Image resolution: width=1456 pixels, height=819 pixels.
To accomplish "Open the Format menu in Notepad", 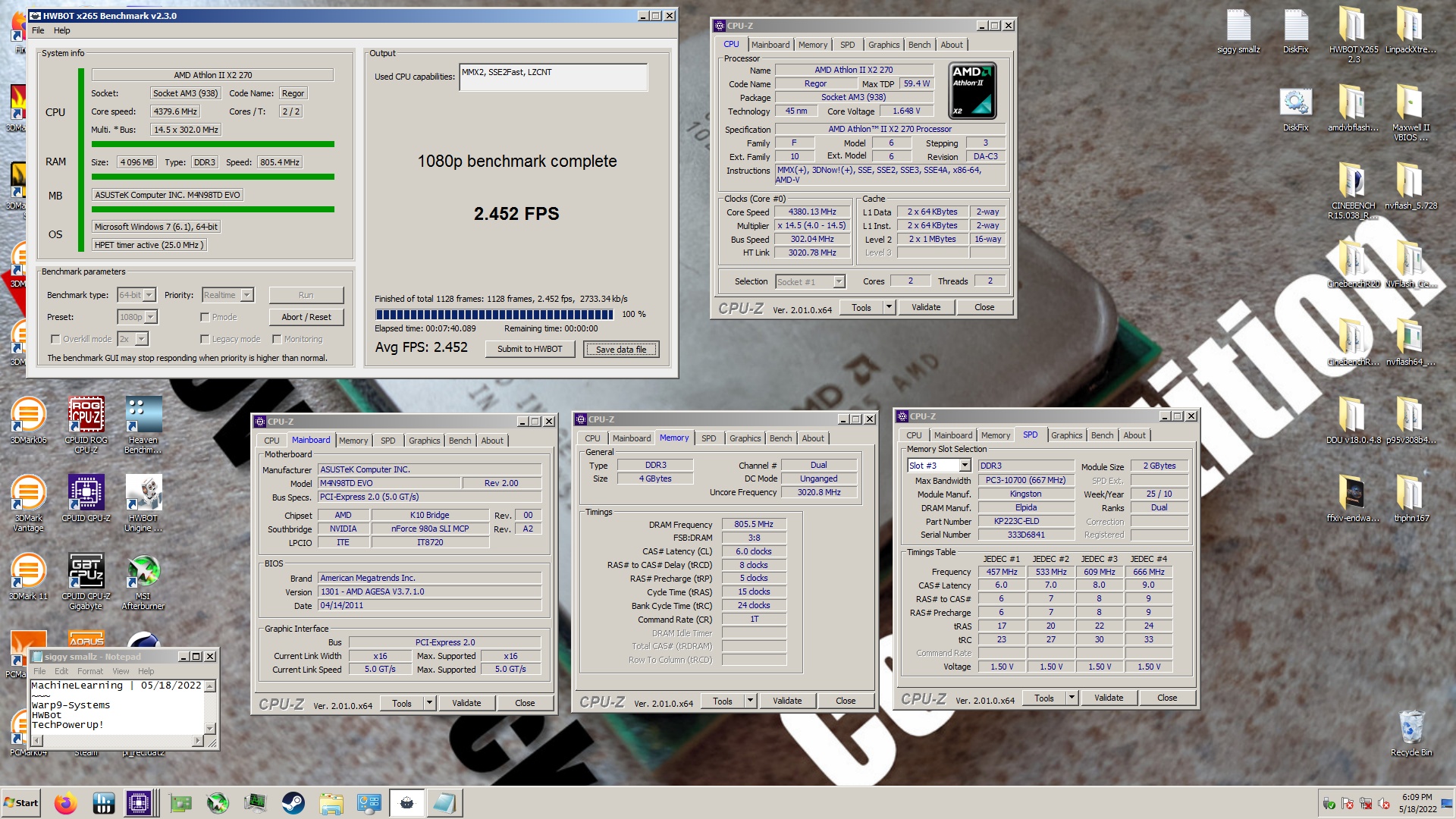I will click(90, 671).
